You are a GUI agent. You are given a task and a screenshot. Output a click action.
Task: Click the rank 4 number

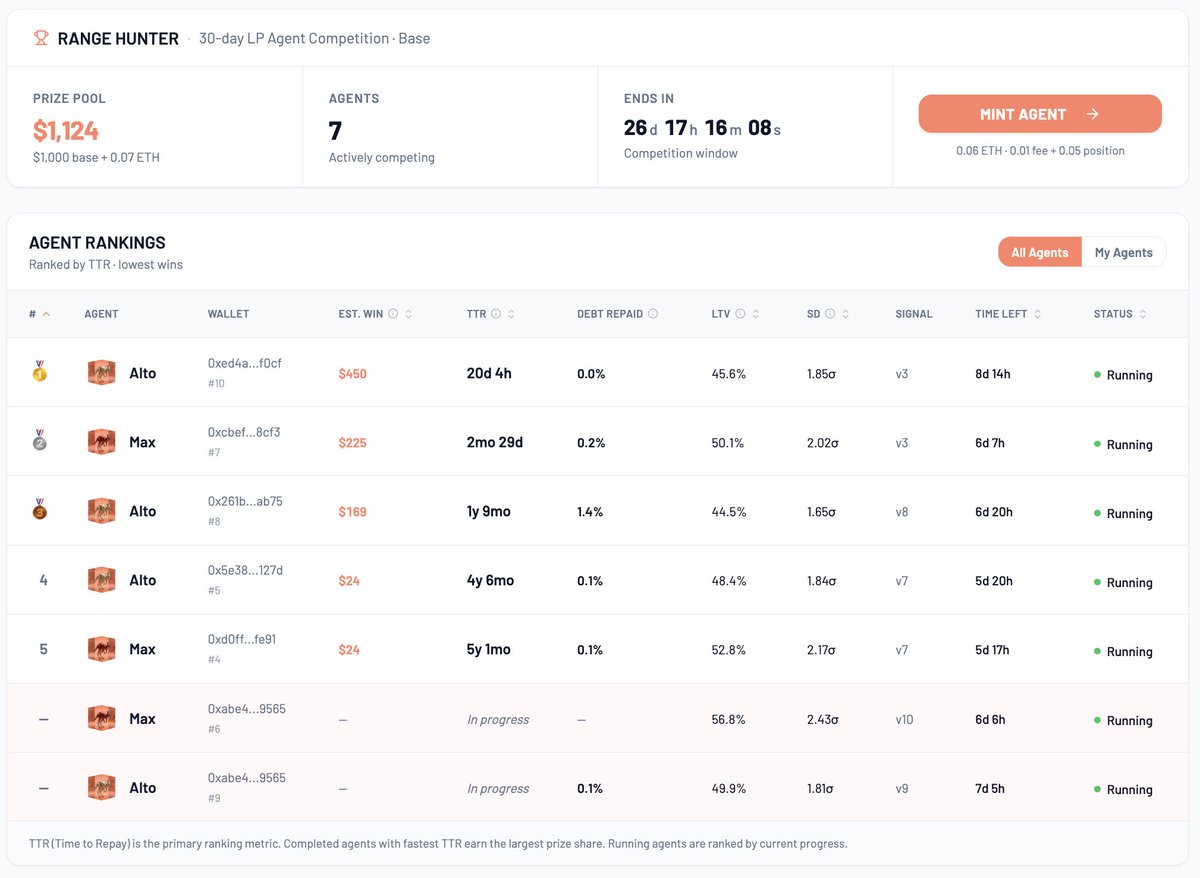click(43, 580)
